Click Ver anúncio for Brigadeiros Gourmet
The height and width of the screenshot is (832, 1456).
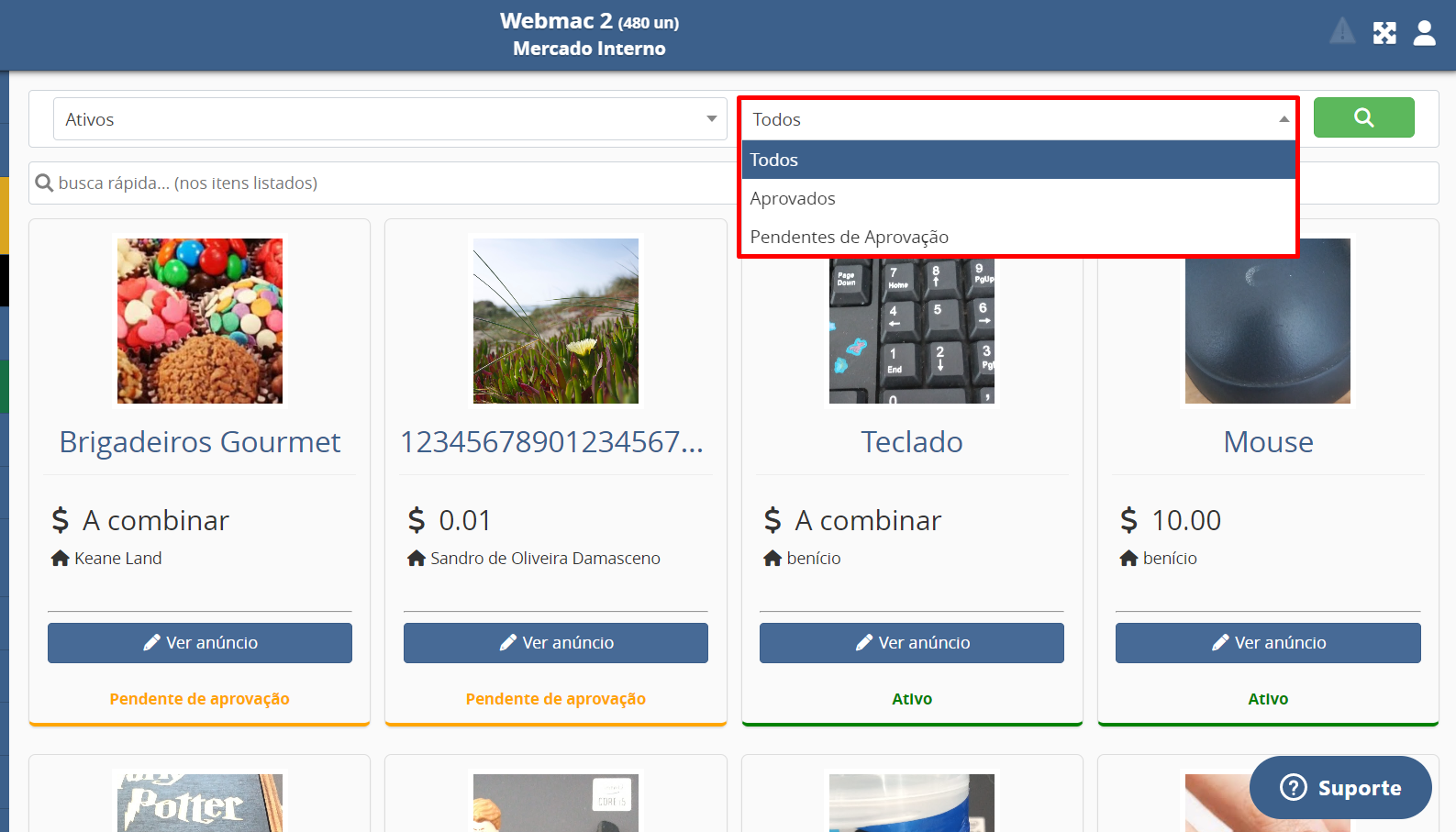(200, 643)
